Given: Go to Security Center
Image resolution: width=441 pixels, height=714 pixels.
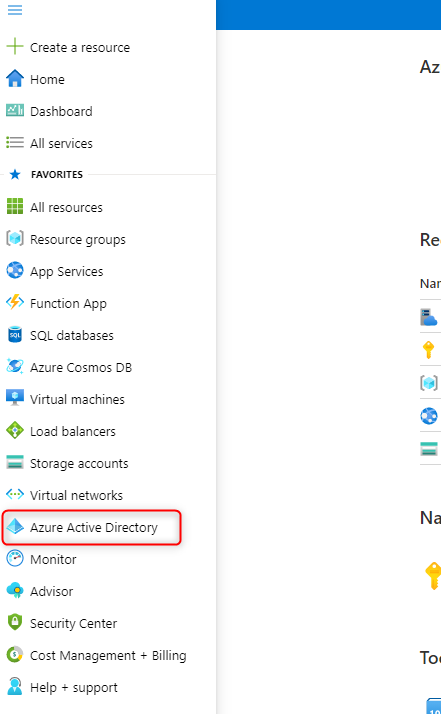Looking at the screenshot, I should click(73, 623).
